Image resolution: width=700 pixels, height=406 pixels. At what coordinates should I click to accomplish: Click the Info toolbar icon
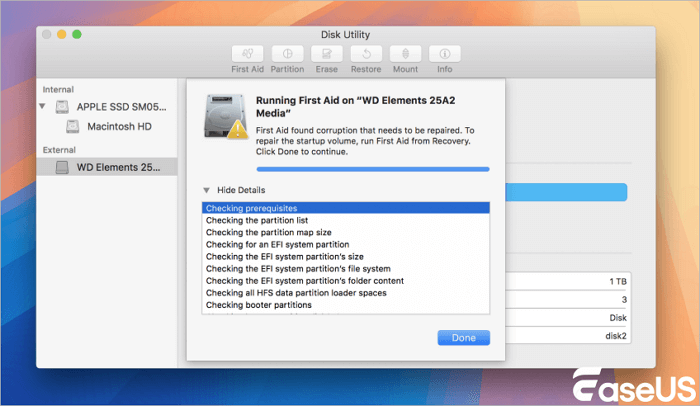point(444,54)
